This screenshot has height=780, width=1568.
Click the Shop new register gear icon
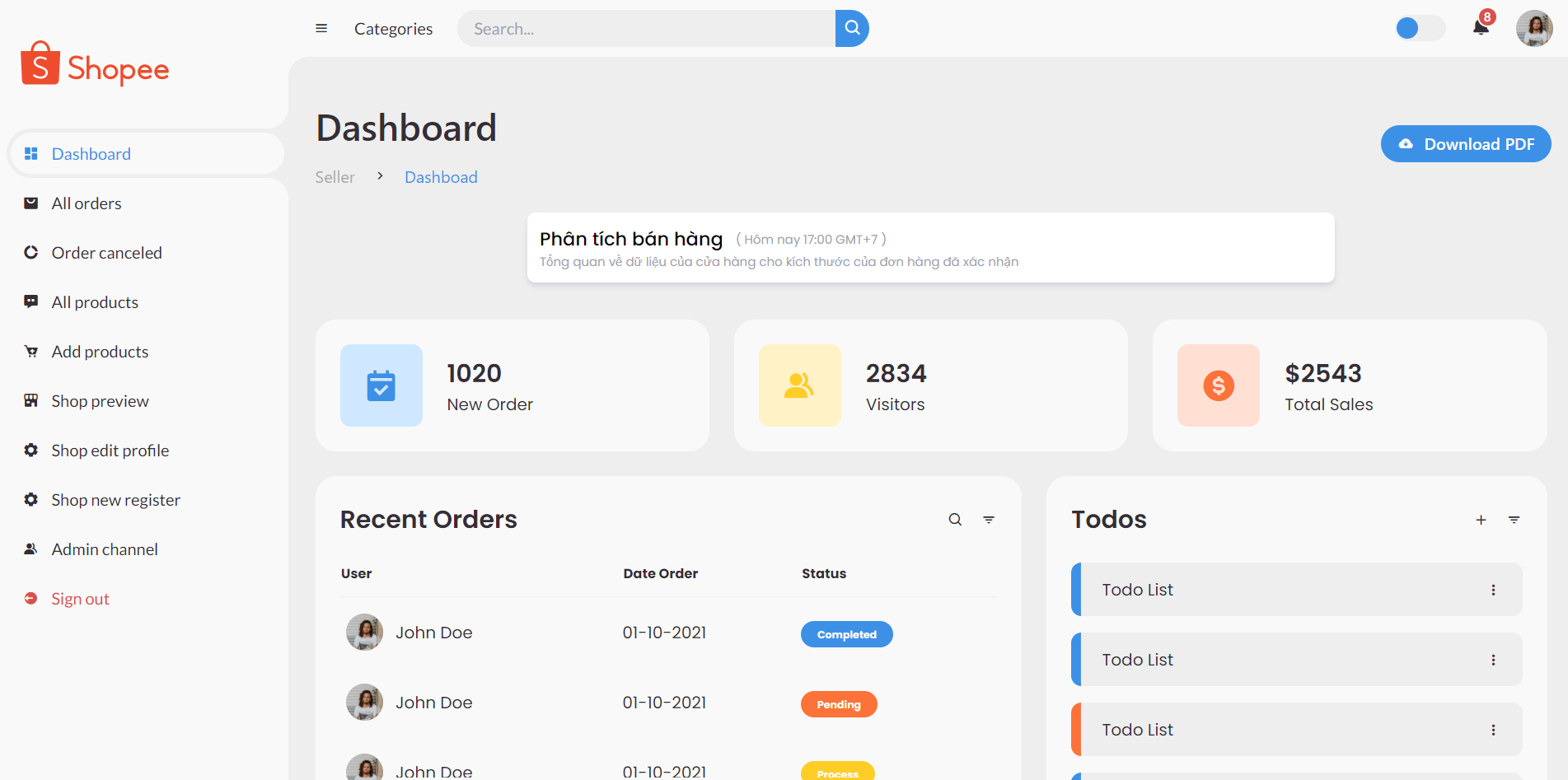pyautogui.click(x=31, y=500)
